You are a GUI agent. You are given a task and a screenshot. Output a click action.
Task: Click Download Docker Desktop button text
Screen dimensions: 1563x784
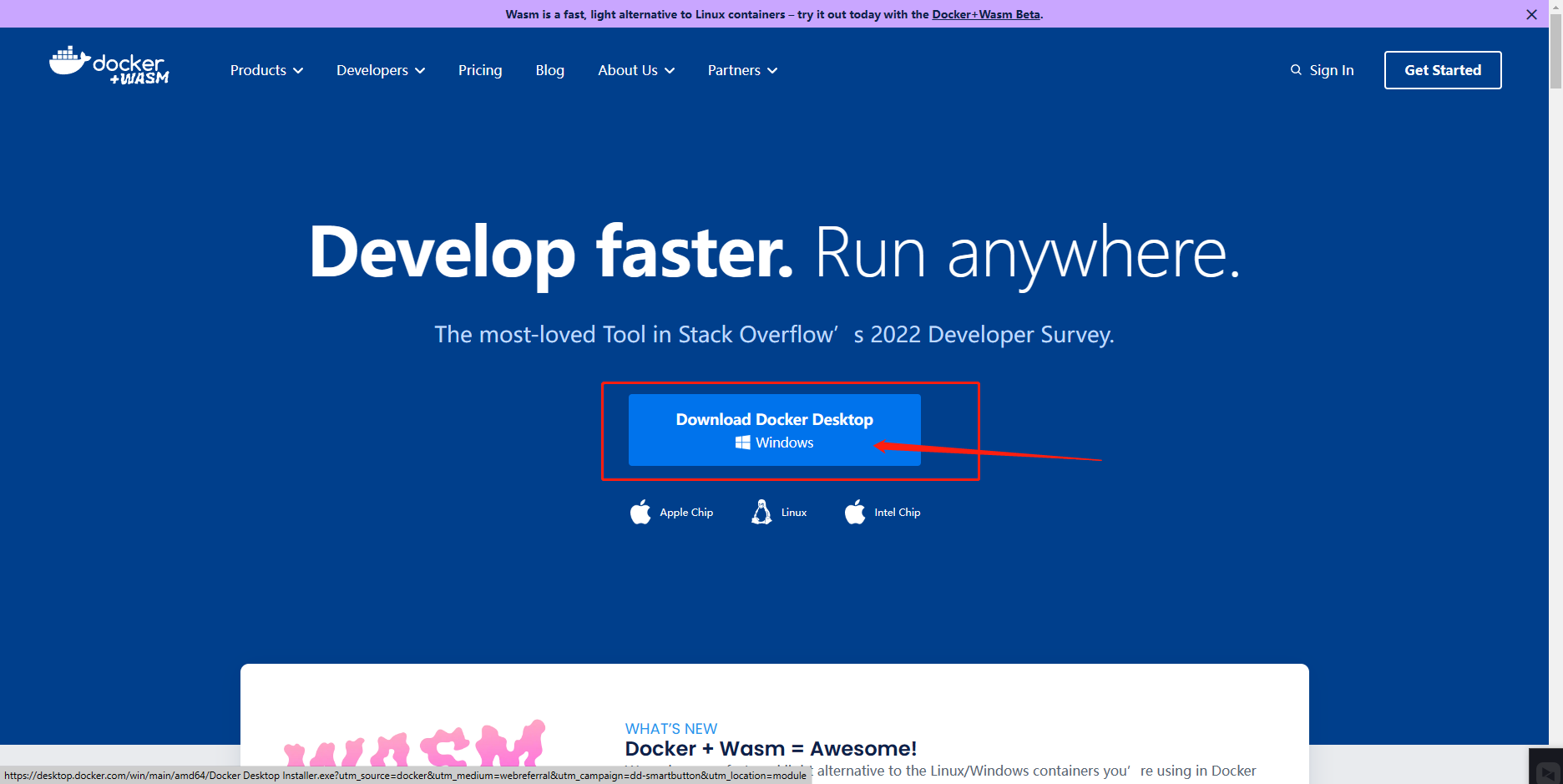point(775,419)
